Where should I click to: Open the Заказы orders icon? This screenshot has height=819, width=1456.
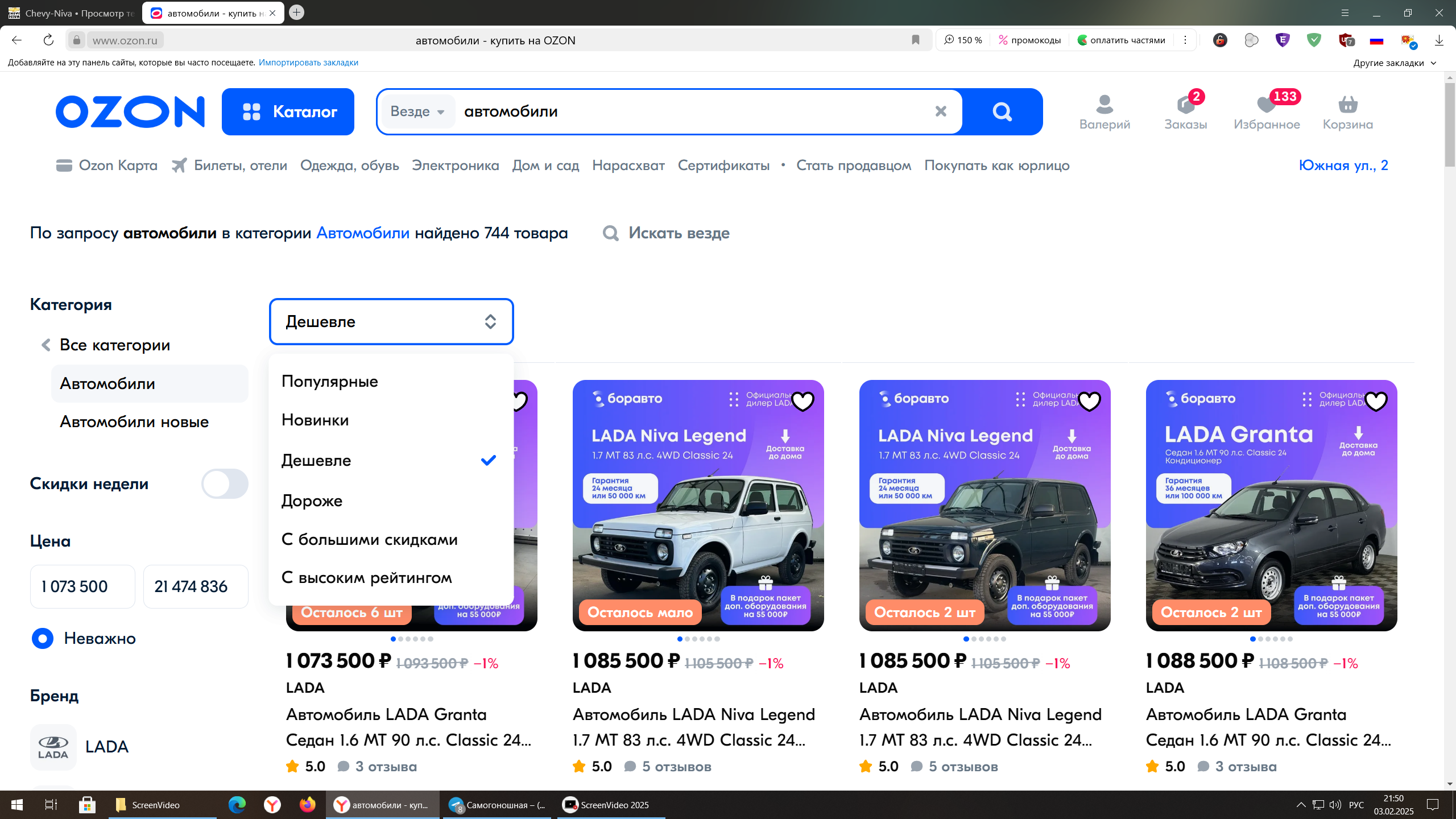pos(1186,112)
